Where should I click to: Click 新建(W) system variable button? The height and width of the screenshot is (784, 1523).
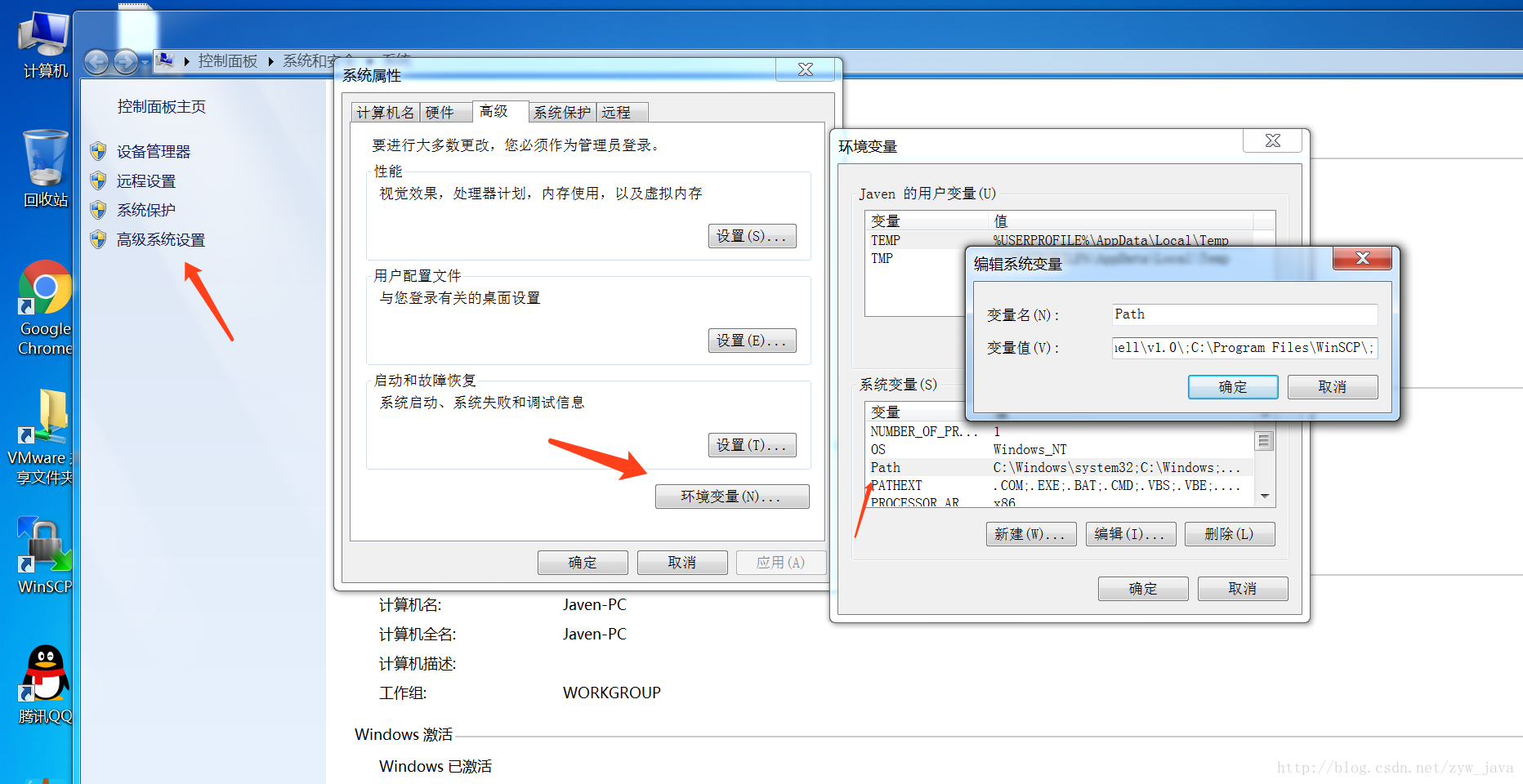tap(1031, 534)
